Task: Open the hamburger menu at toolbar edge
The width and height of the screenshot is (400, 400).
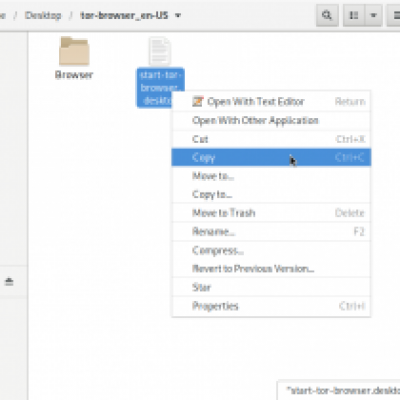Action: 395,15
